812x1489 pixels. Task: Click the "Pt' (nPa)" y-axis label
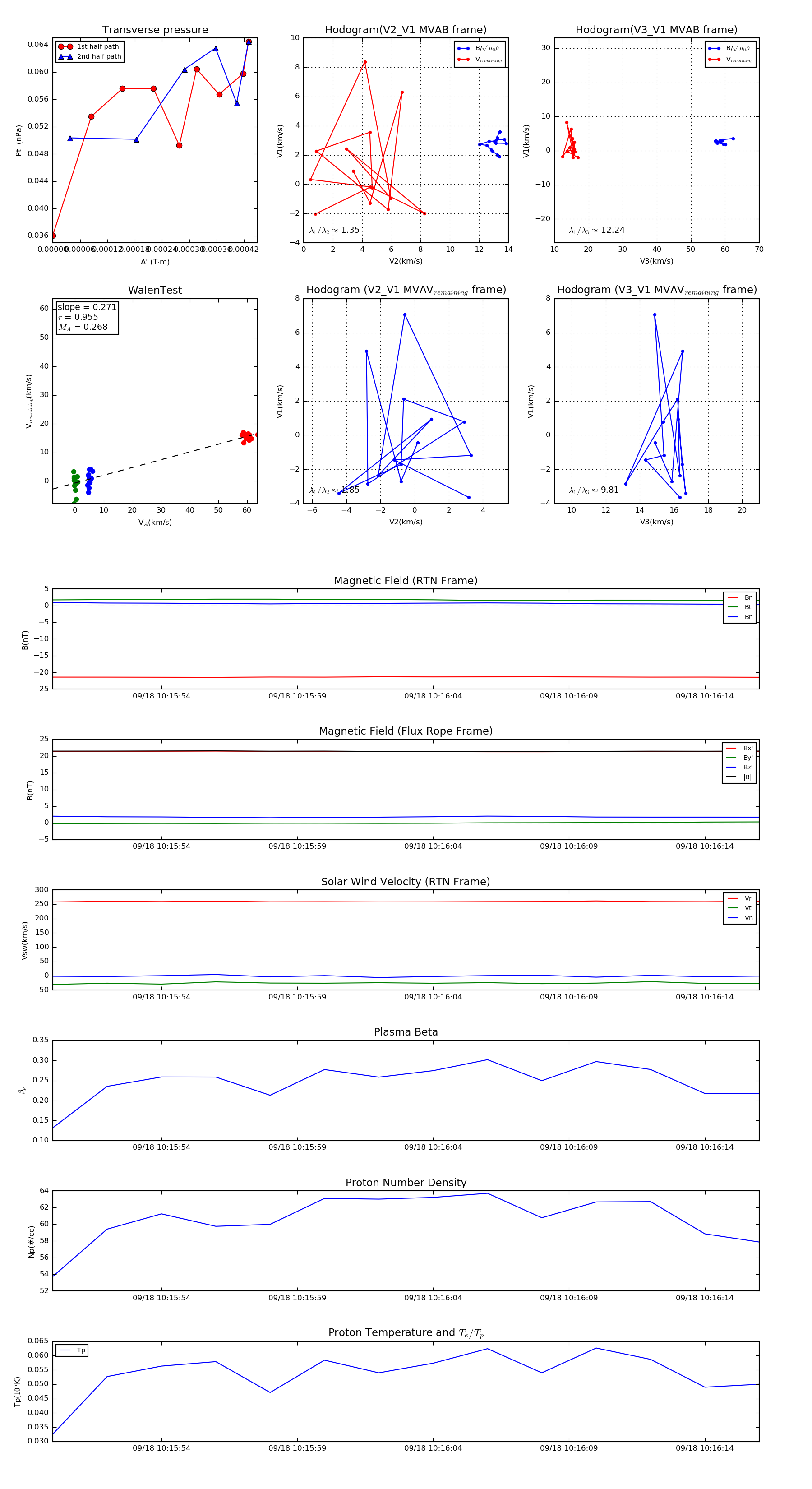(x=18, y=140)
